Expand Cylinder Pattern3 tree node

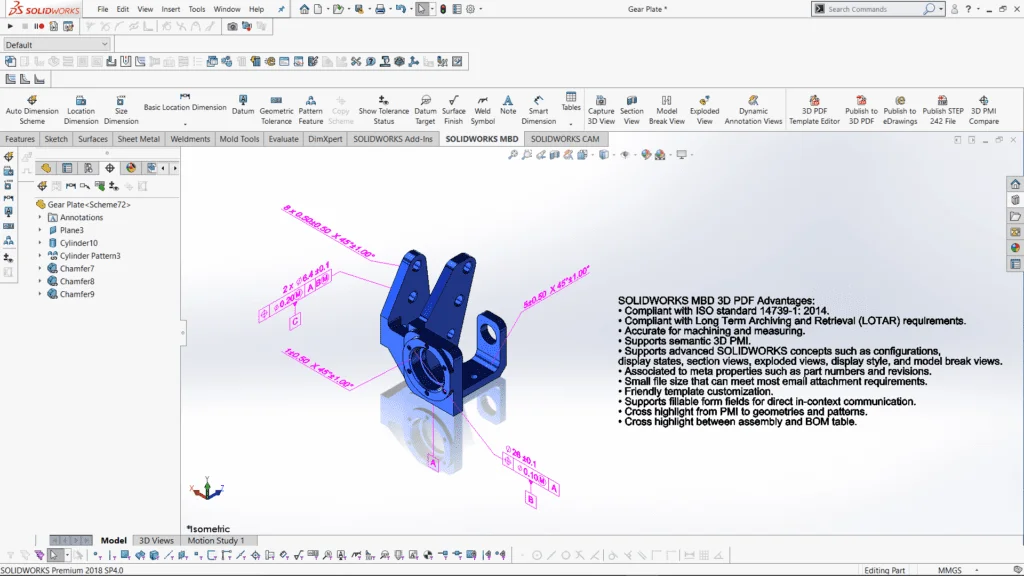(40, 255)
